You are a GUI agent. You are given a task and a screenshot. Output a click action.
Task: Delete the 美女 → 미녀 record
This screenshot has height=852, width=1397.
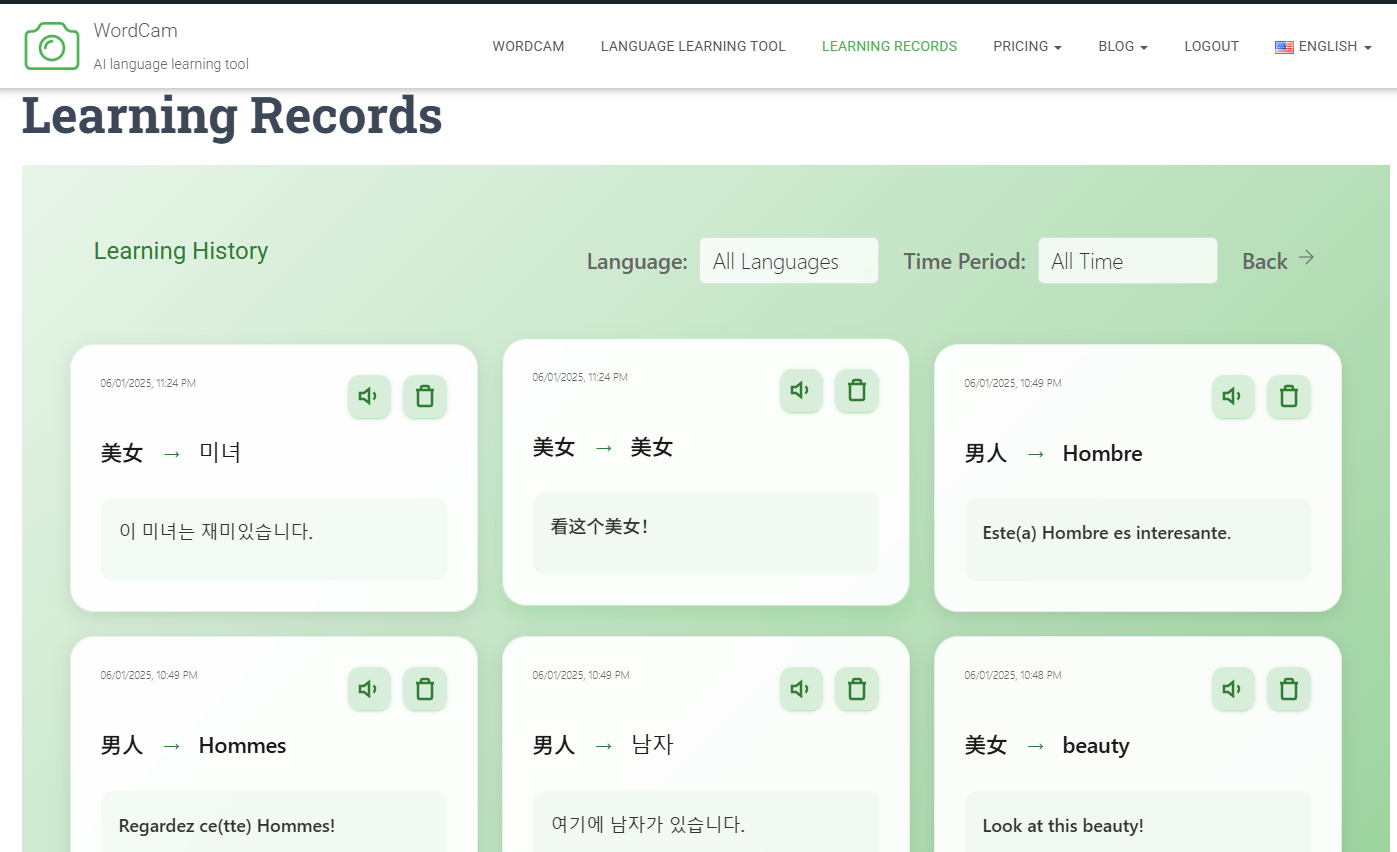(x=425, y=397)
